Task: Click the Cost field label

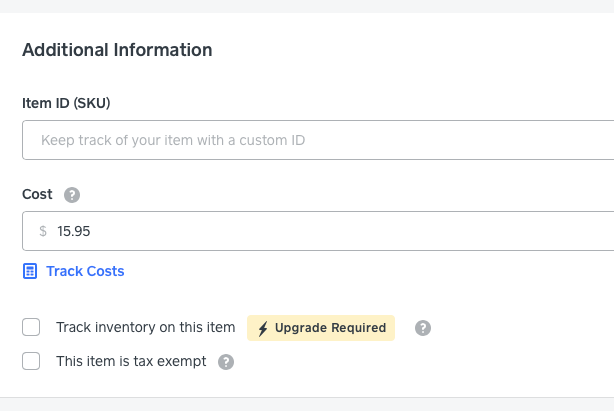Action: [x=38, y=195]
